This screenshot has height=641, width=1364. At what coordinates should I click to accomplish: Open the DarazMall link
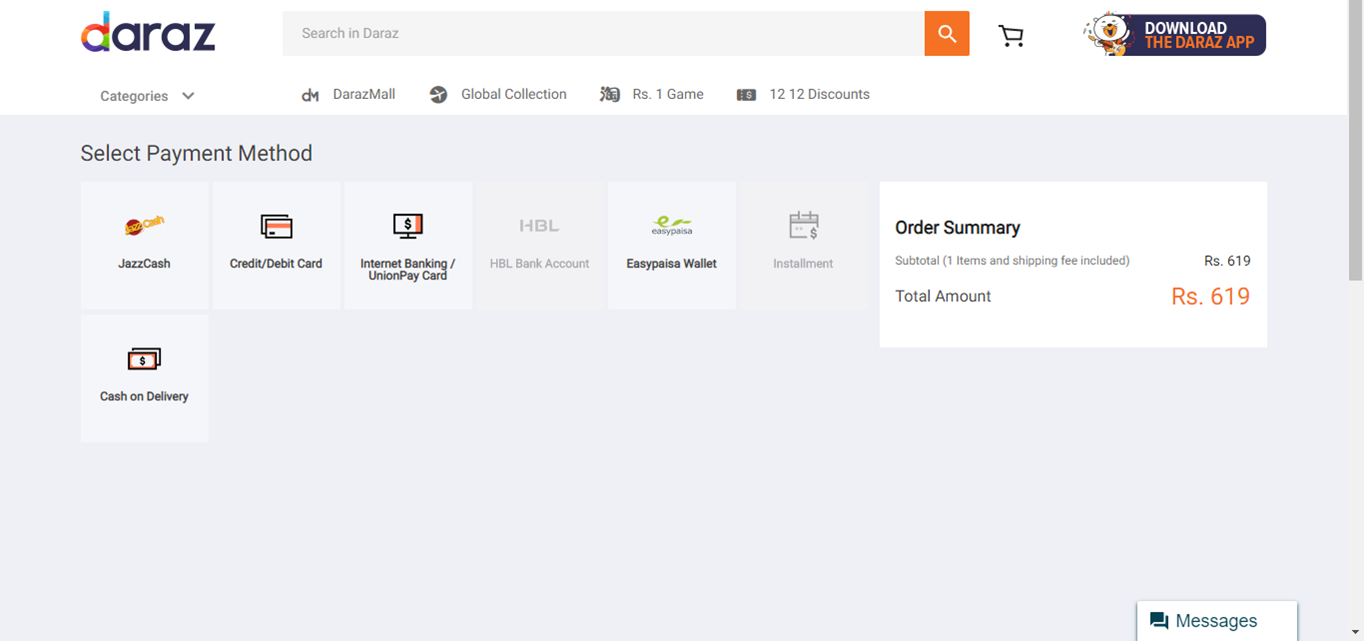click(364, 94)
